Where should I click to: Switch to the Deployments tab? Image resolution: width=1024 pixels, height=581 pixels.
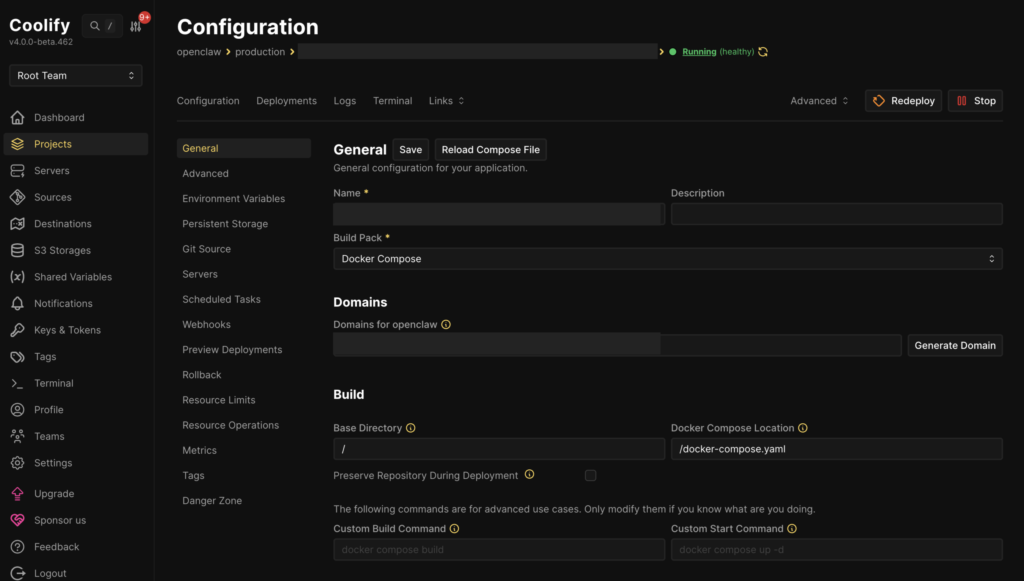pyautogui.click(x=286, y=100)
